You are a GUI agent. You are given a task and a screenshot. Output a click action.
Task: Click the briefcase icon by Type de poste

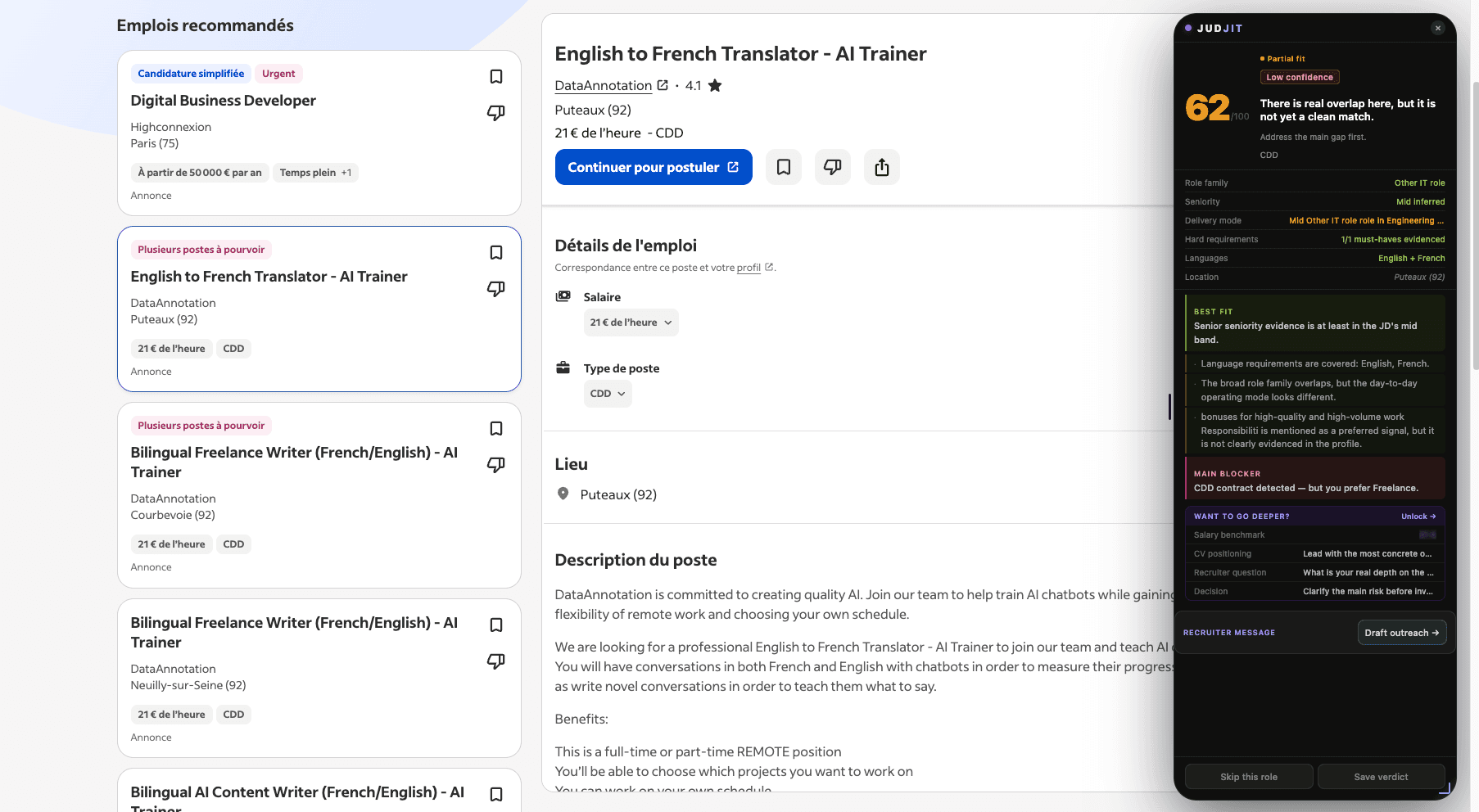(563, 368)
